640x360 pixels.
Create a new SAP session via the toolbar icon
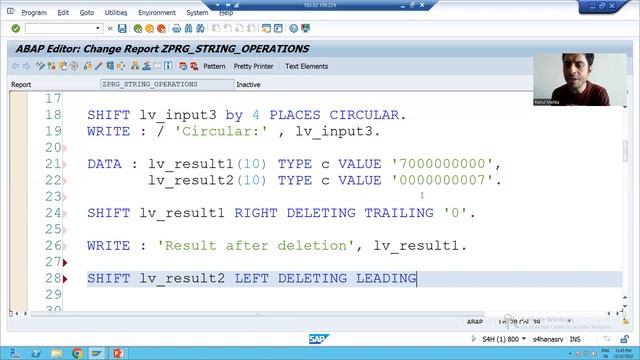267,28
